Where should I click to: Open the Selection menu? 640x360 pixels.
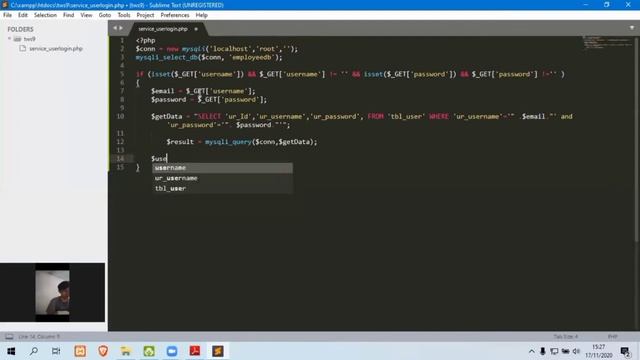[45, 15]
